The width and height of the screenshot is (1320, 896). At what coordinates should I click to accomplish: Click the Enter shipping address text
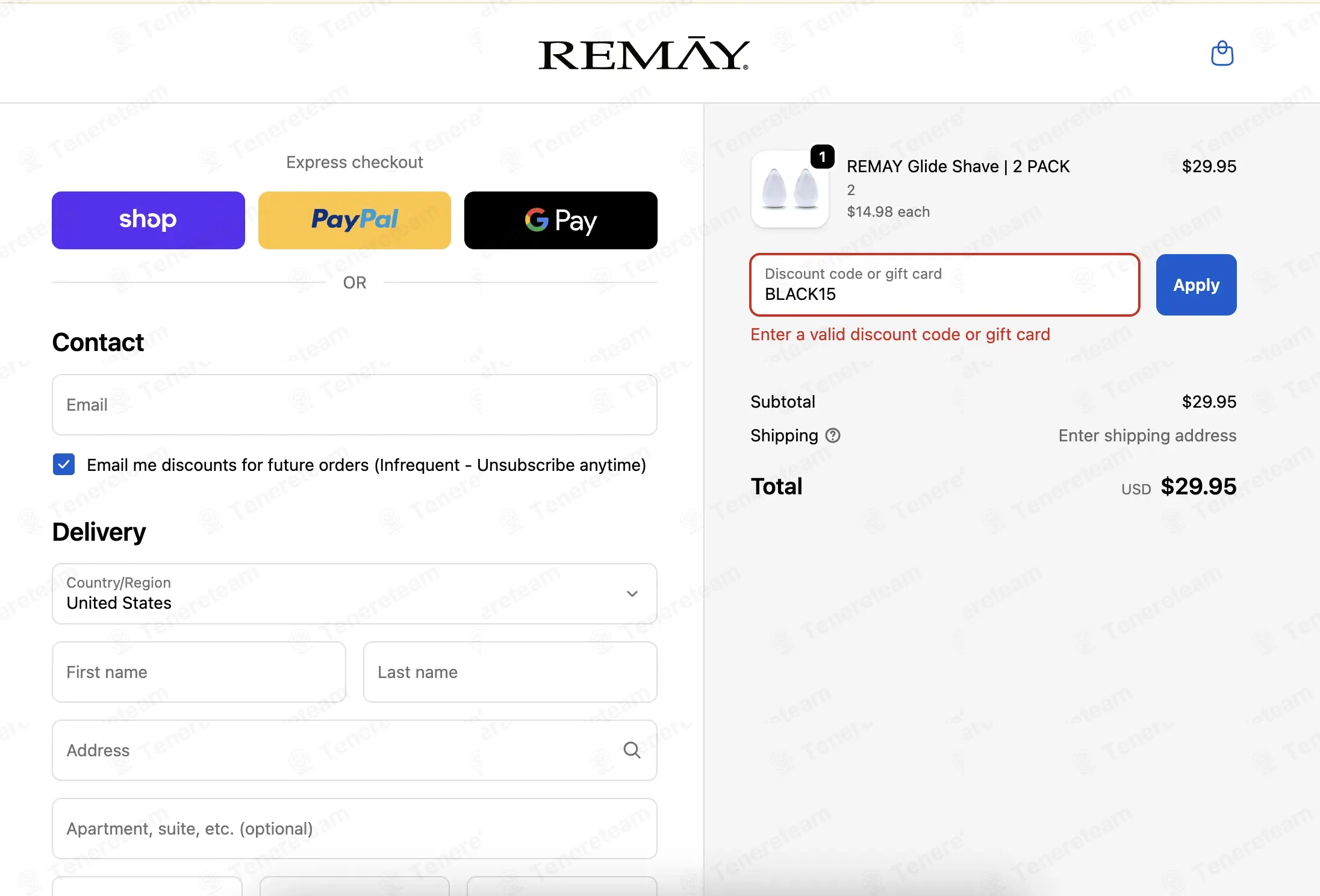click(1147, 435)
